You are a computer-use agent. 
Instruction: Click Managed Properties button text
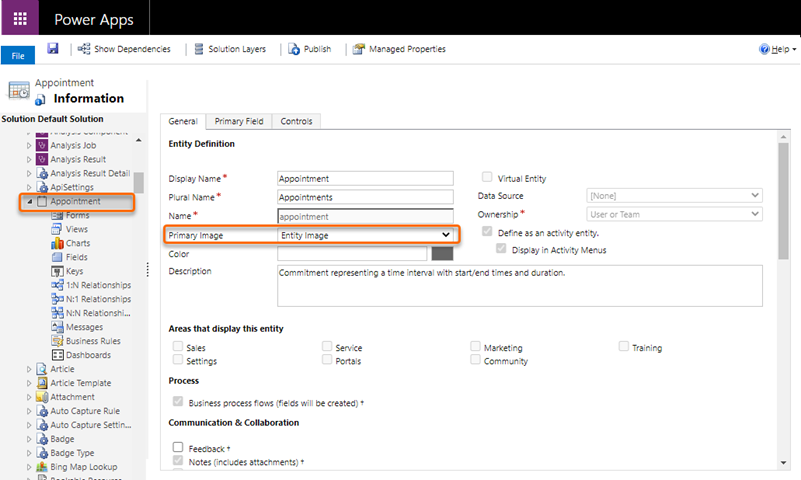407,49
